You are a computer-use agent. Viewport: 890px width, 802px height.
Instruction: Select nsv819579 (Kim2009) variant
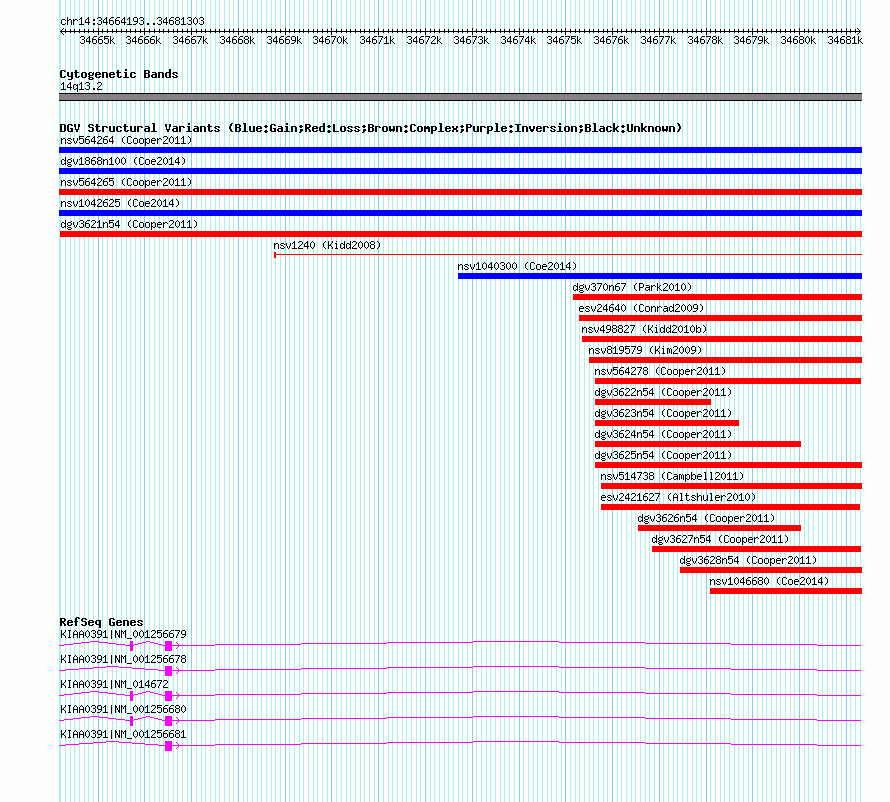645,350
